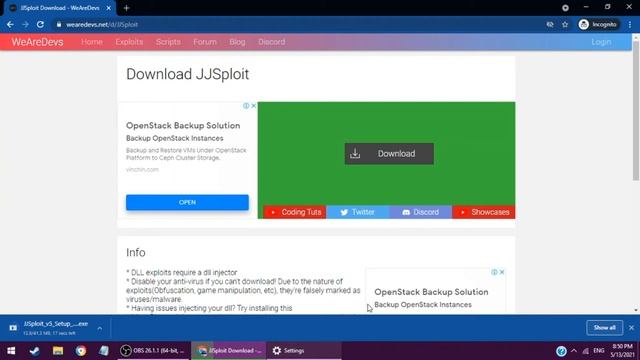The height and width of the screenshot is (360, 640).
Task: Switch to OBS 26.1.1 window
Action: tap(153, 351)
